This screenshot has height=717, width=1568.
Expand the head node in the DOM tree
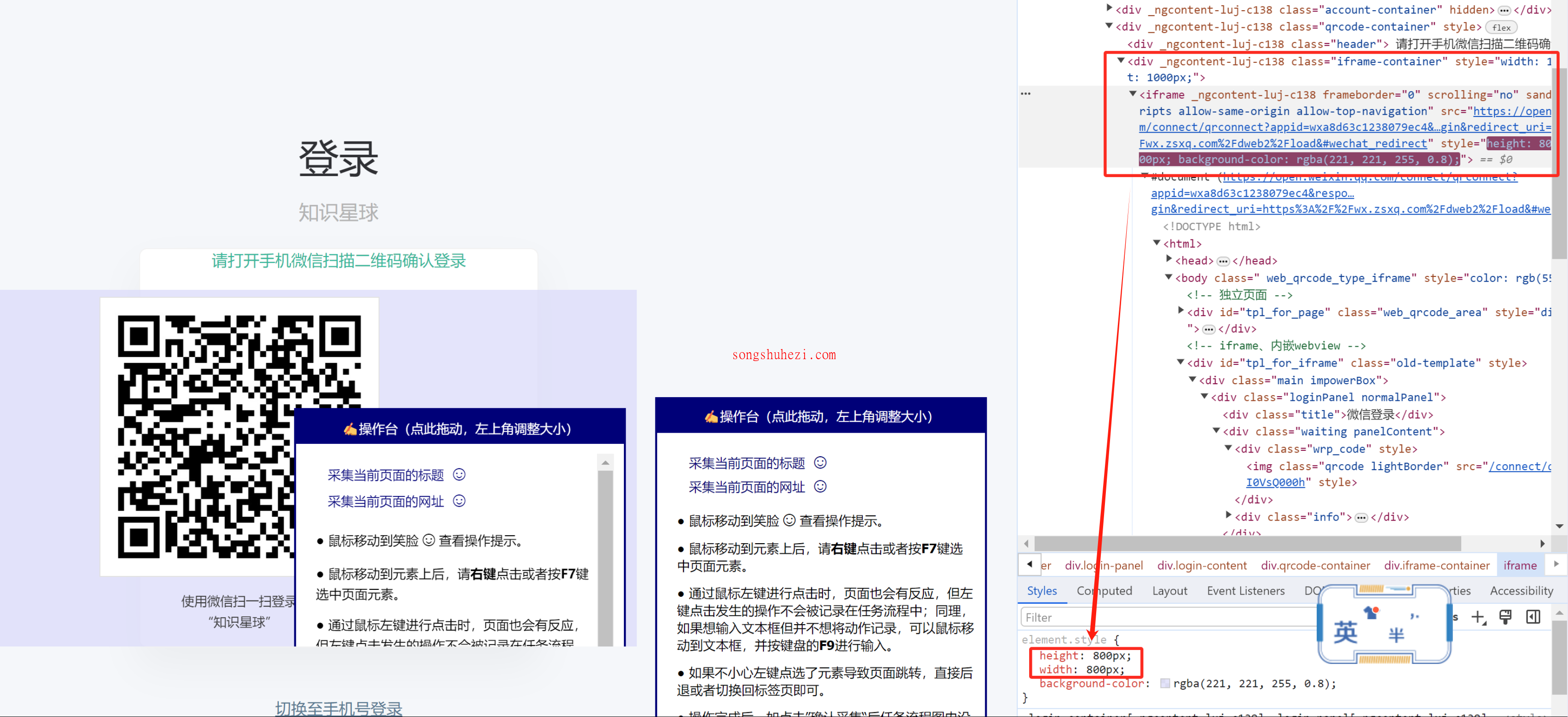tap(1169, 259)
